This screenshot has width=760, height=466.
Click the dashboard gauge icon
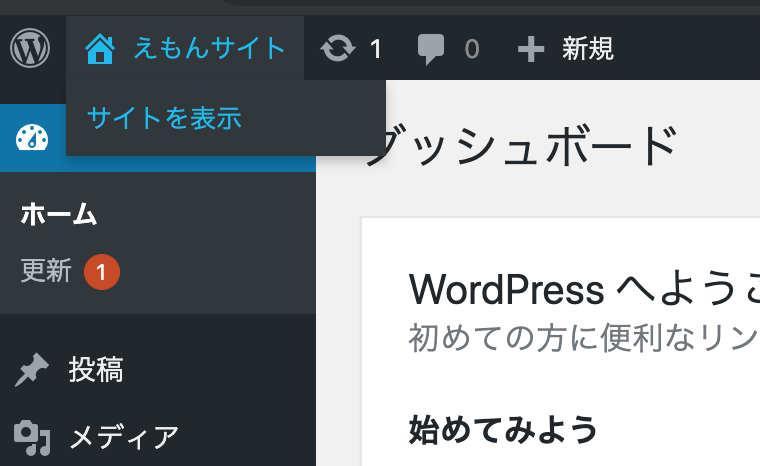coord(32,138)
